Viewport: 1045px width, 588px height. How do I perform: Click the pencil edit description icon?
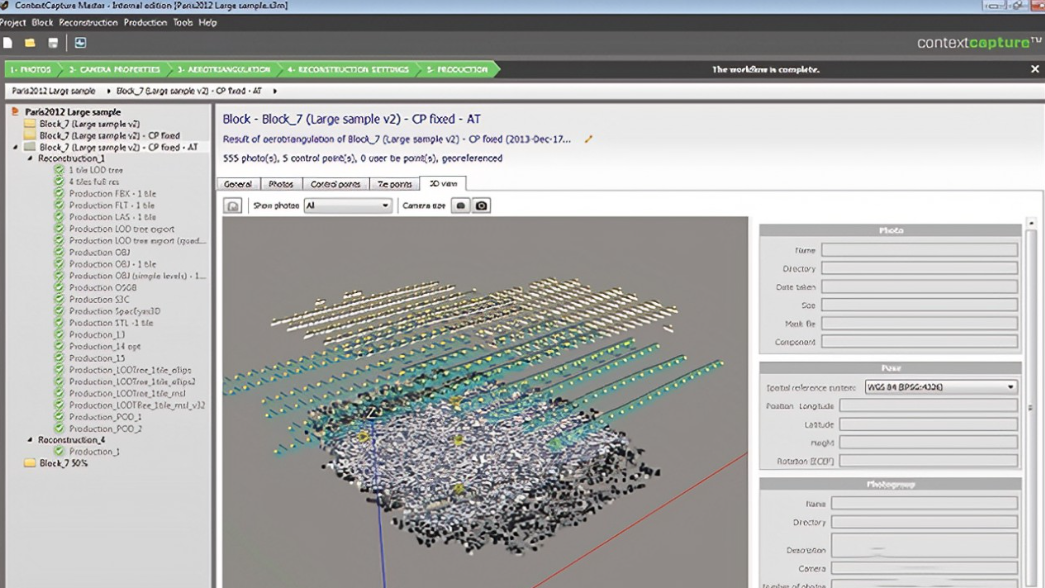tap(588, 139)
